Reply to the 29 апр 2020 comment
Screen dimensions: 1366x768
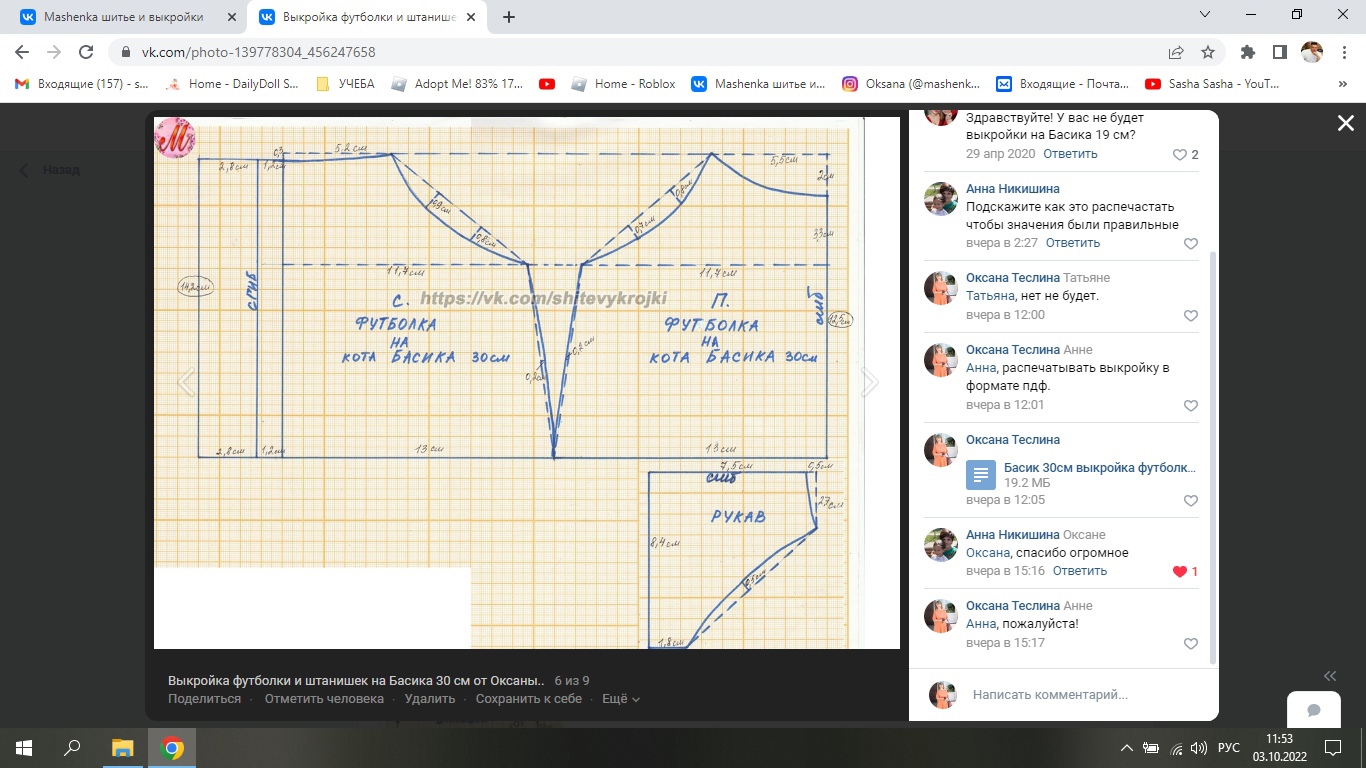tap(1070, 154)
